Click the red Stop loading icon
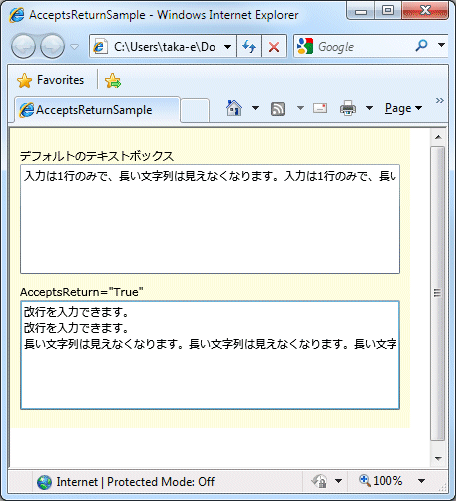Viewport: 456px width, 501px height. [x=274, y=46]
